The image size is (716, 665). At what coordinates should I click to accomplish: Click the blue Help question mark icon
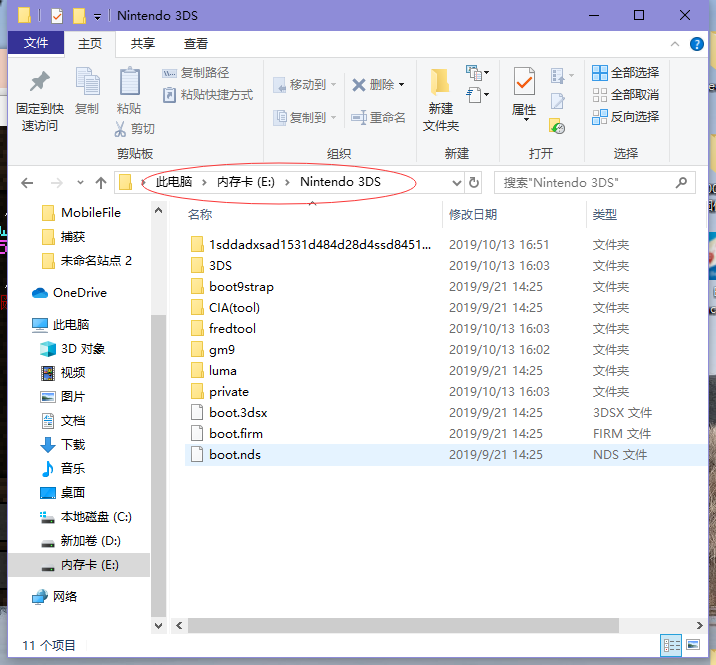(697, 44)
